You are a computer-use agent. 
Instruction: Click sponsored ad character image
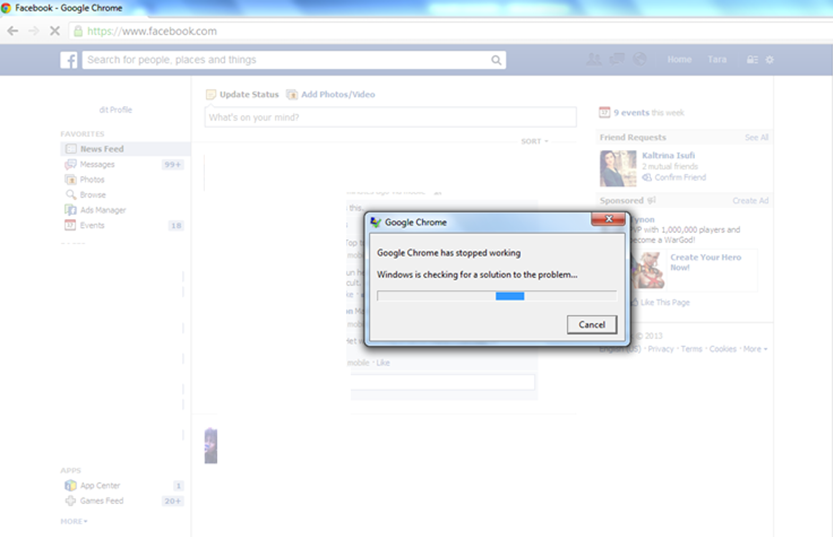[648, 270]
